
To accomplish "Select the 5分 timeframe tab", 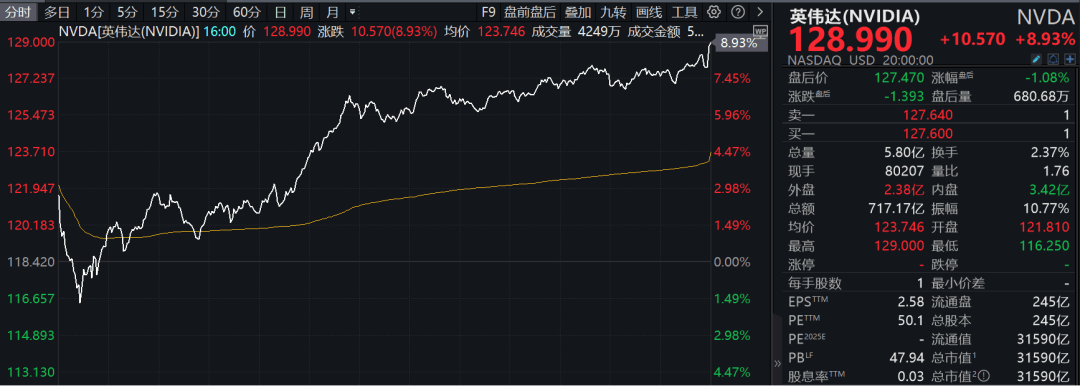I will coord(127,12).
